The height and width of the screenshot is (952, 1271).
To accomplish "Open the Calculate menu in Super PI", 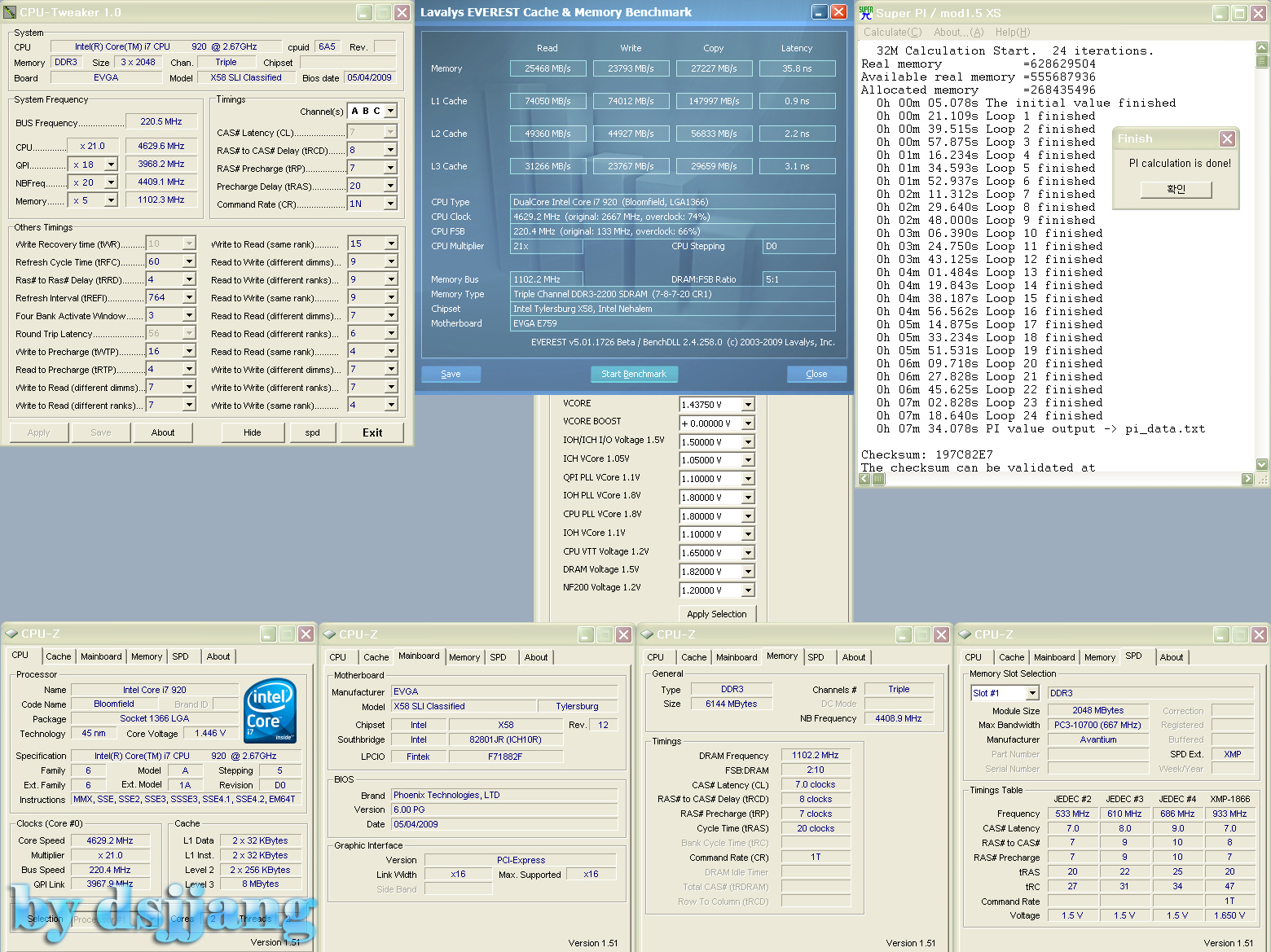I will [x=892, y=32].
